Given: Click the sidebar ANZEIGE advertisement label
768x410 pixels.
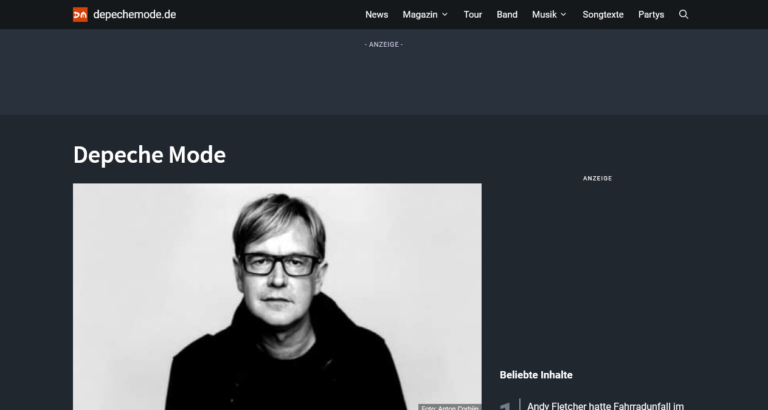Looking at the screenshot, I should point(598,178).
